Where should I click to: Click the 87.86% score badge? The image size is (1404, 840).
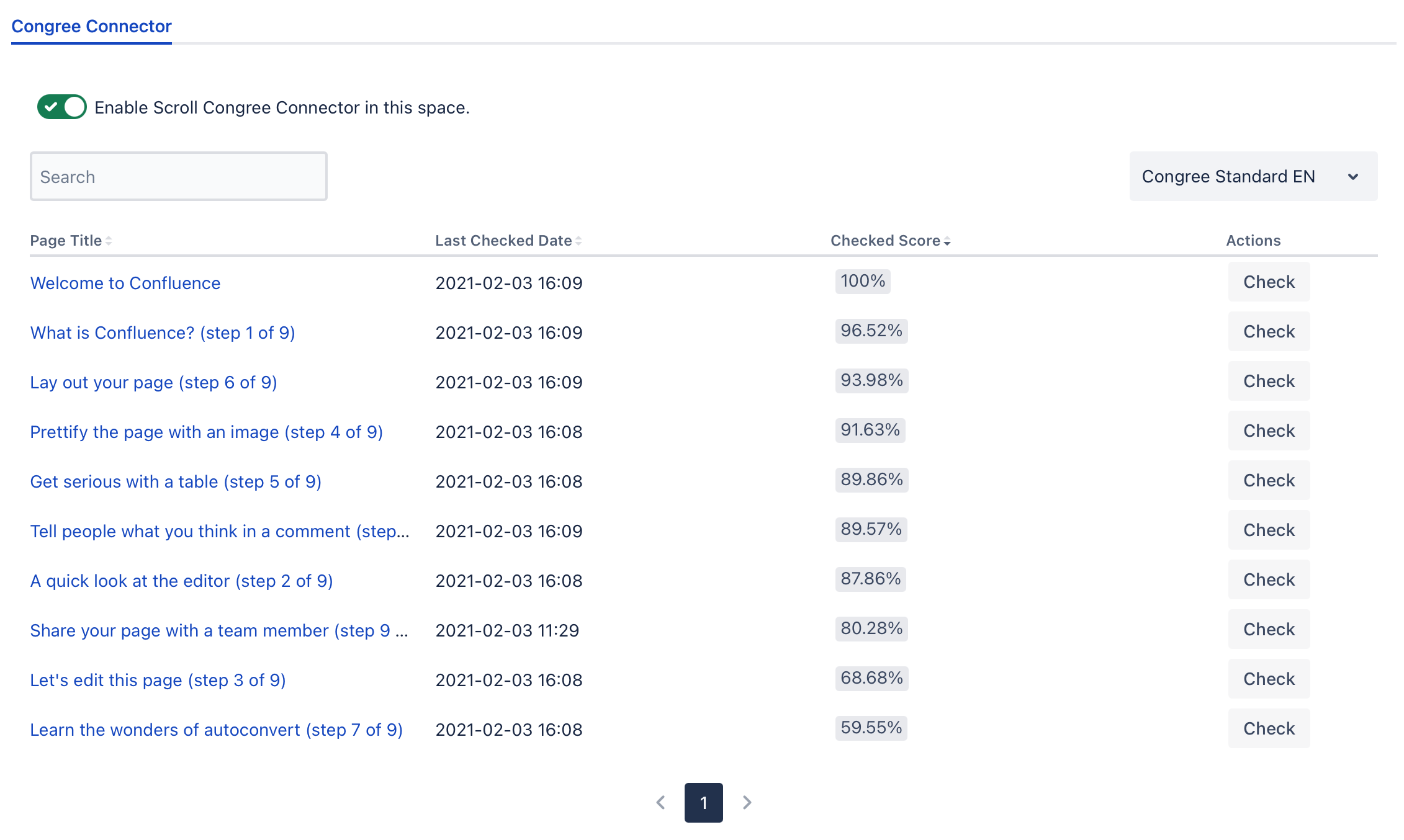point(871,579)
